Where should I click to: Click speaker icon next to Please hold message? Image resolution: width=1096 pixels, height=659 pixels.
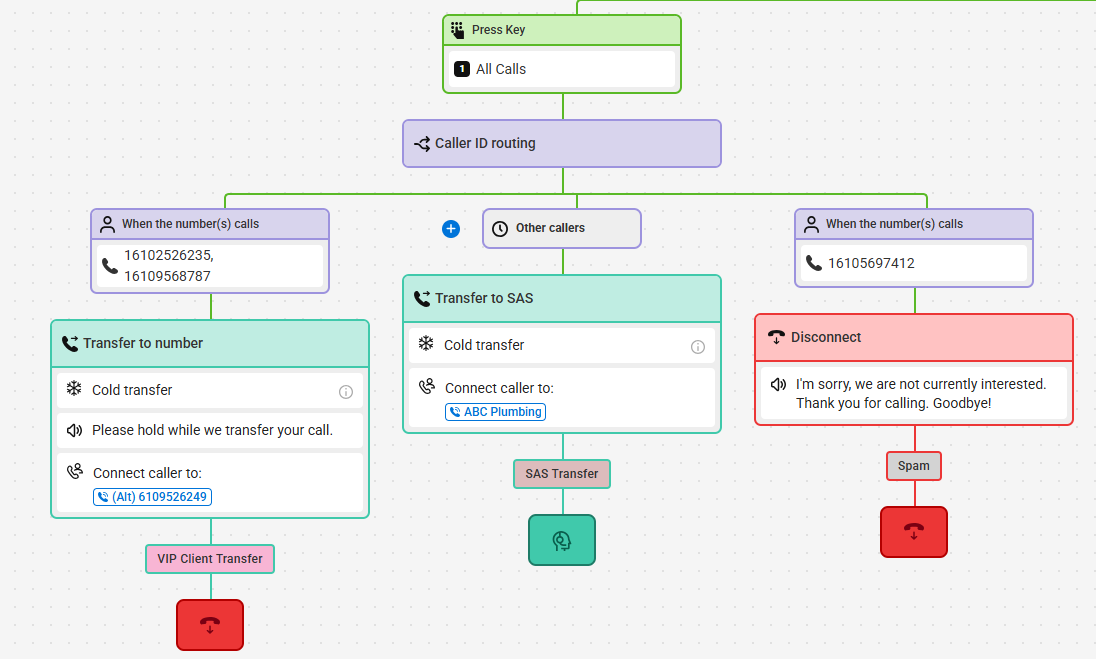click(74, 430)
